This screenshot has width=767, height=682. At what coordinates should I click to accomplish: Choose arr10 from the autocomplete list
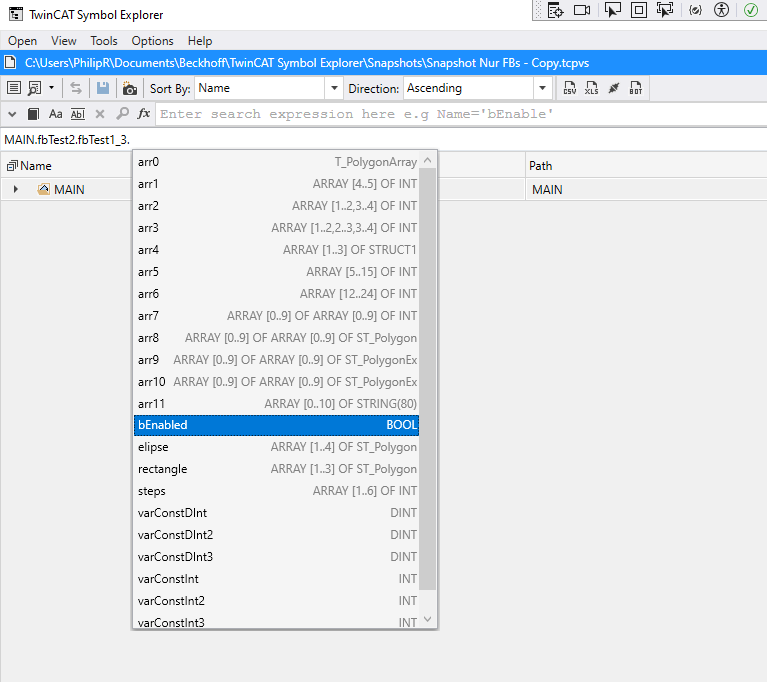click(x=277, y=382)
